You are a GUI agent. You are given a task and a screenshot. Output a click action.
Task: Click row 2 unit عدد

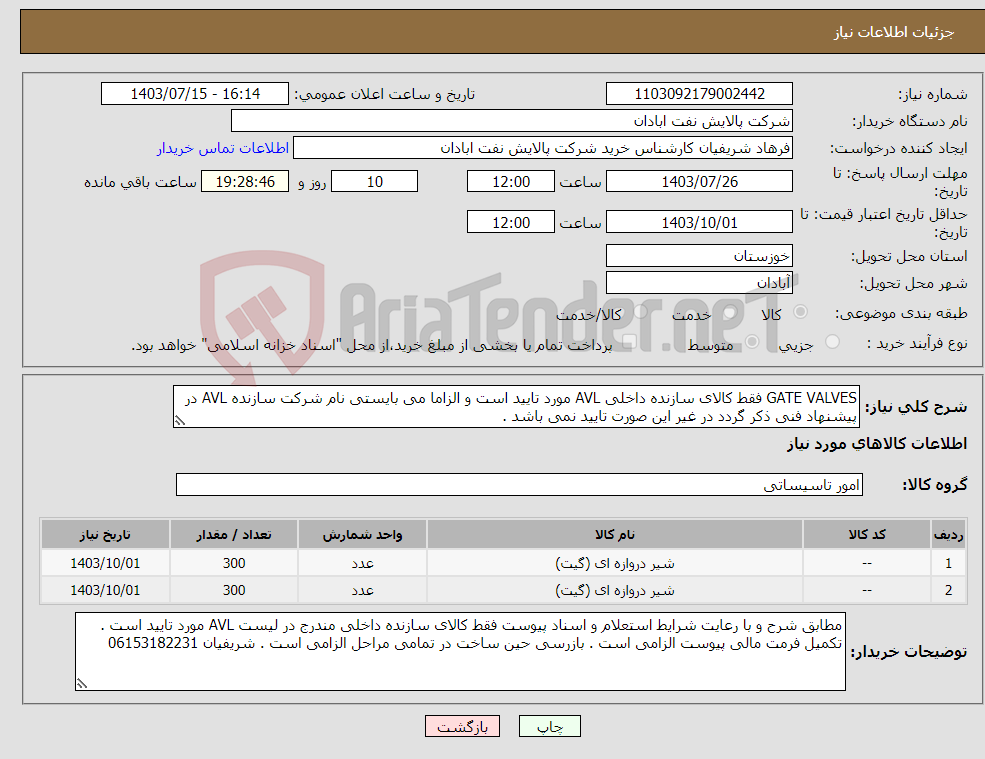coord(362,591)
